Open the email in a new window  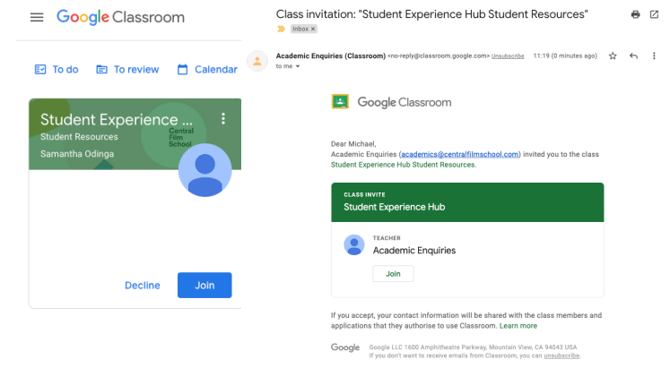[x=654, y=15]
